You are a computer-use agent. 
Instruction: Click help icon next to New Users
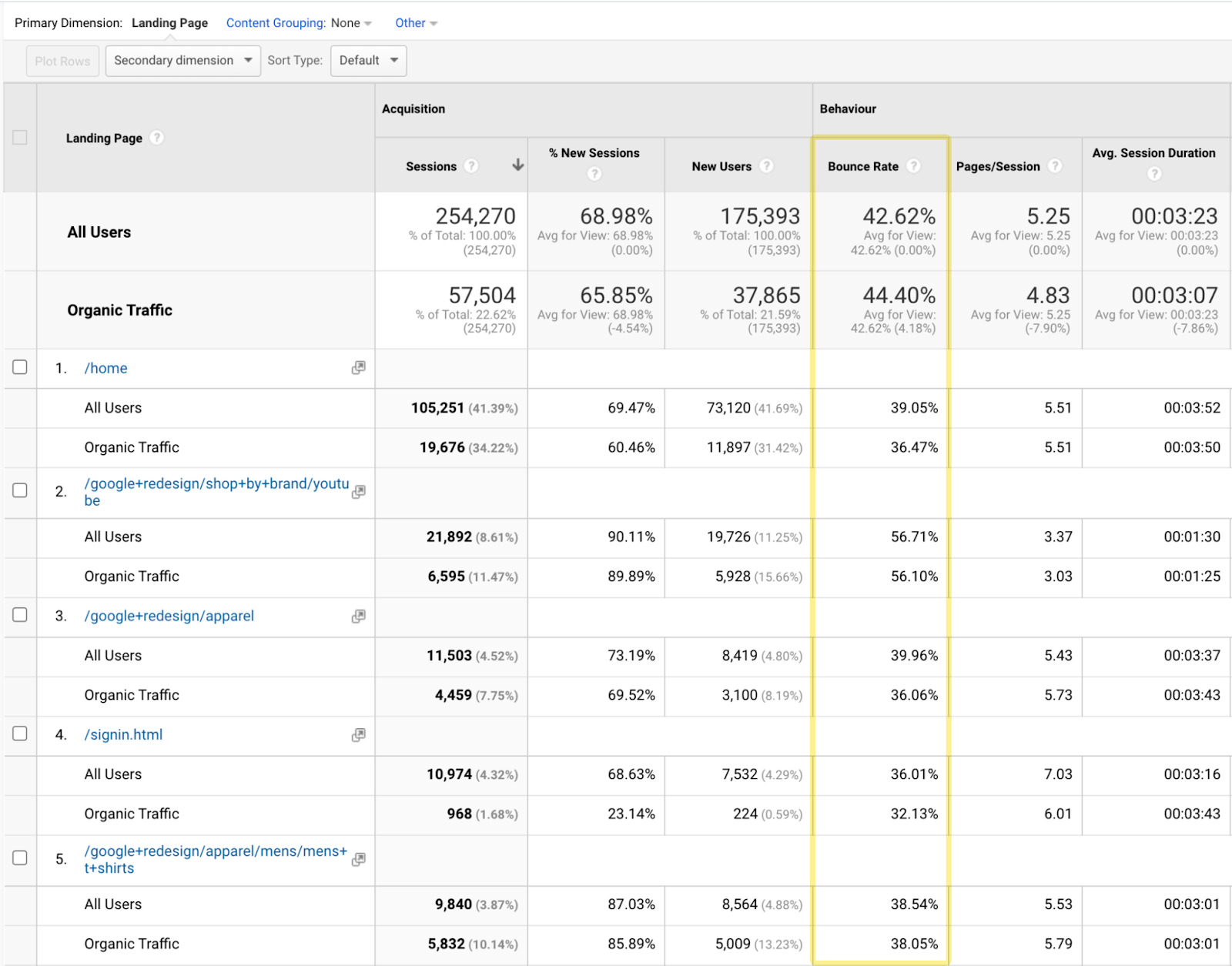(765, 166)
